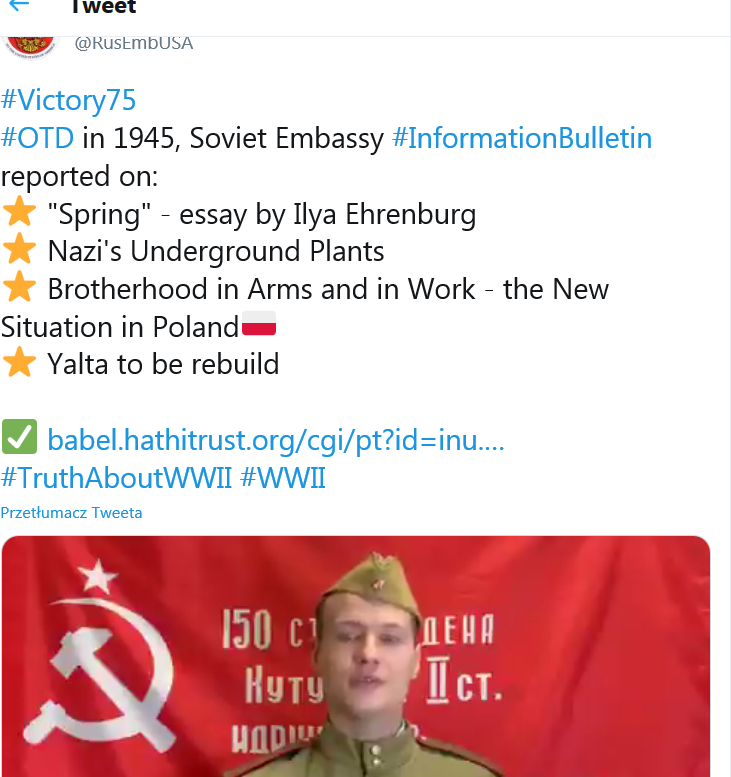The width and height of the screenshot is (731, 777).
Task: Click the Tweet header title
Action: (103, 7)
